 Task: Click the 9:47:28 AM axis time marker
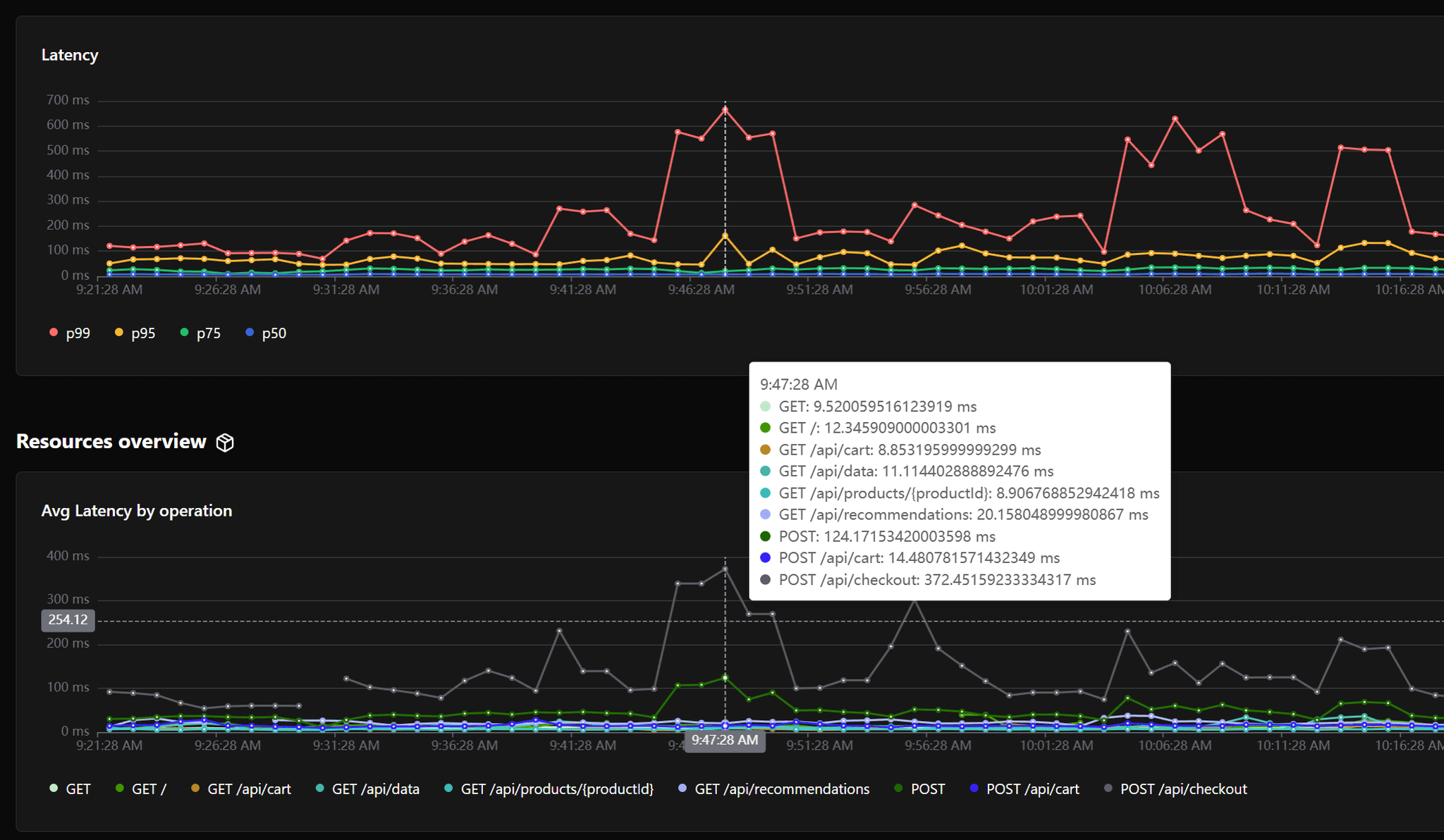click(725, 740)
